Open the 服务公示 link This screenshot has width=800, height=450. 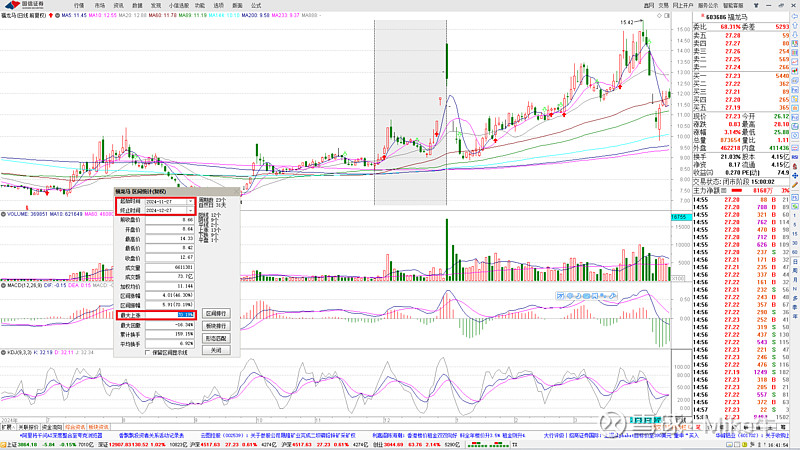coord(708,5)
